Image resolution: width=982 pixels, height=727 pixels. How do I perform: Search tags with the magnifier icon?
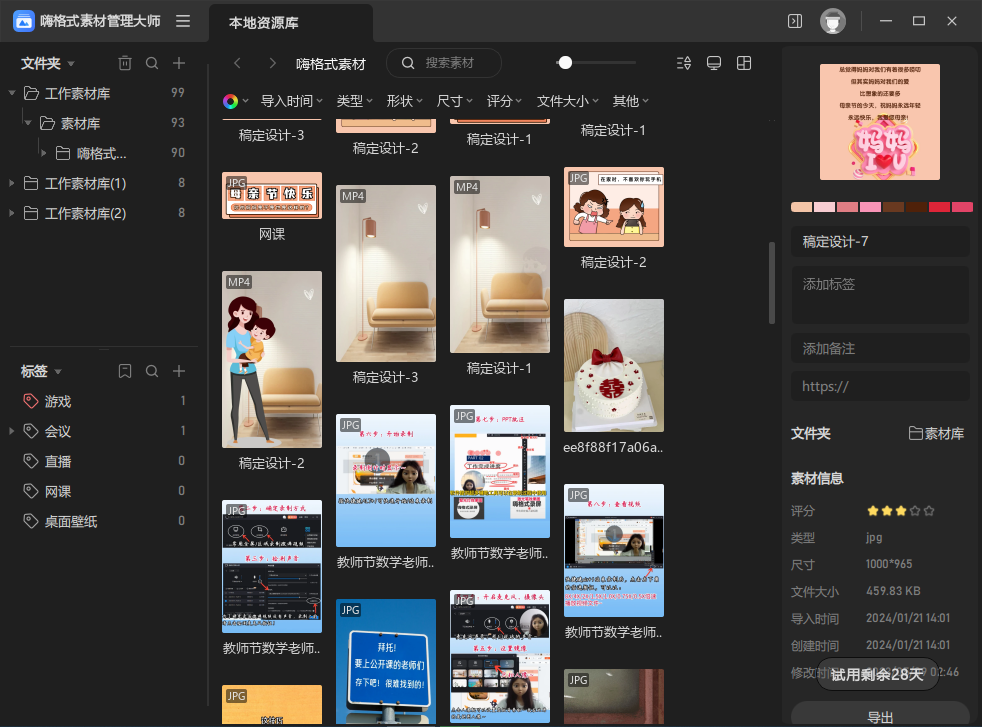[152, 371]
